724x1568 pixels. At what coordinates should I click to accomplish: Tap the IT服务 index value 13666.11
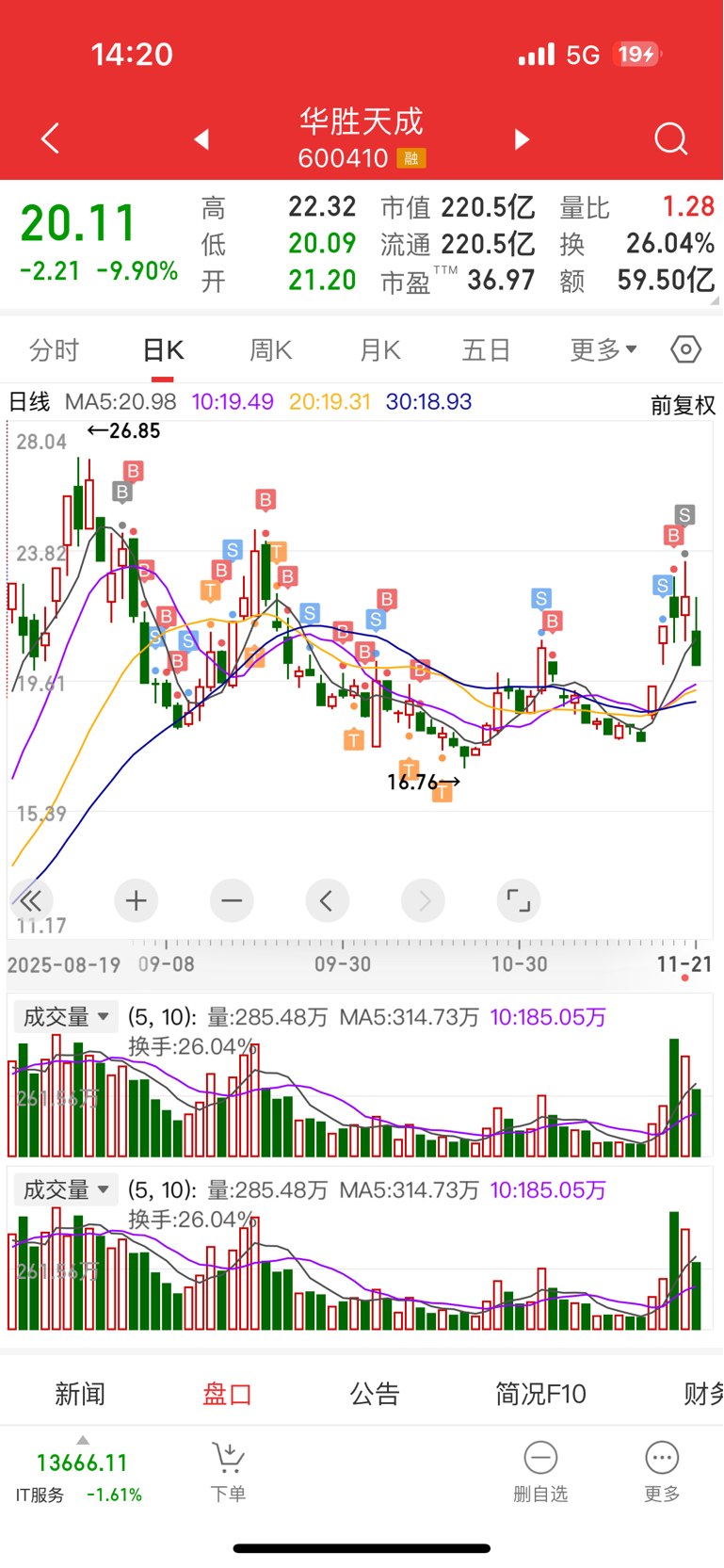click(82, 1463)
